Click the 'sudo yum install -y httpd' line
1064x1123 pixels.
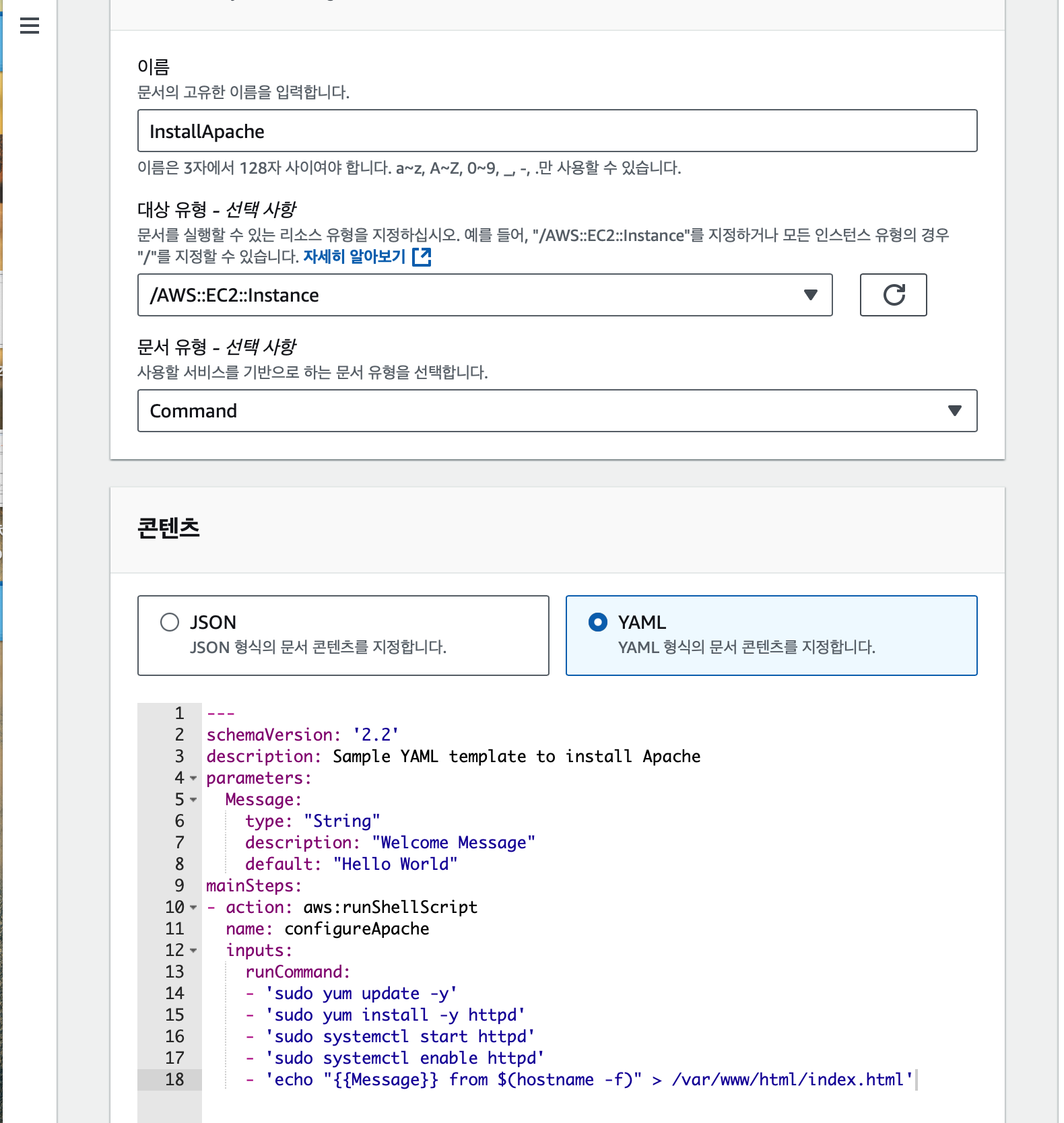(385, 1015)
